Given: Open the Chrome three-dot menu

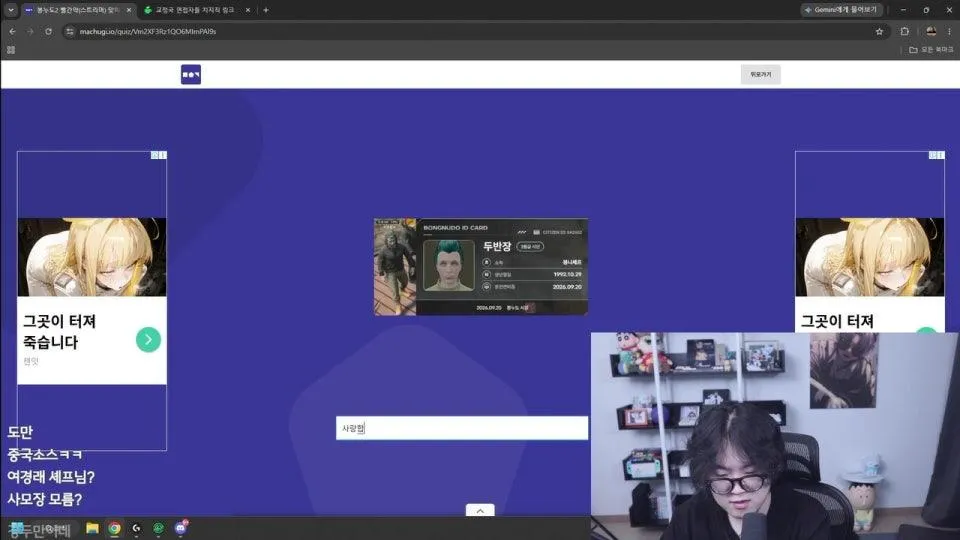Looking at the screenshot, I should (x=949, y=31).
